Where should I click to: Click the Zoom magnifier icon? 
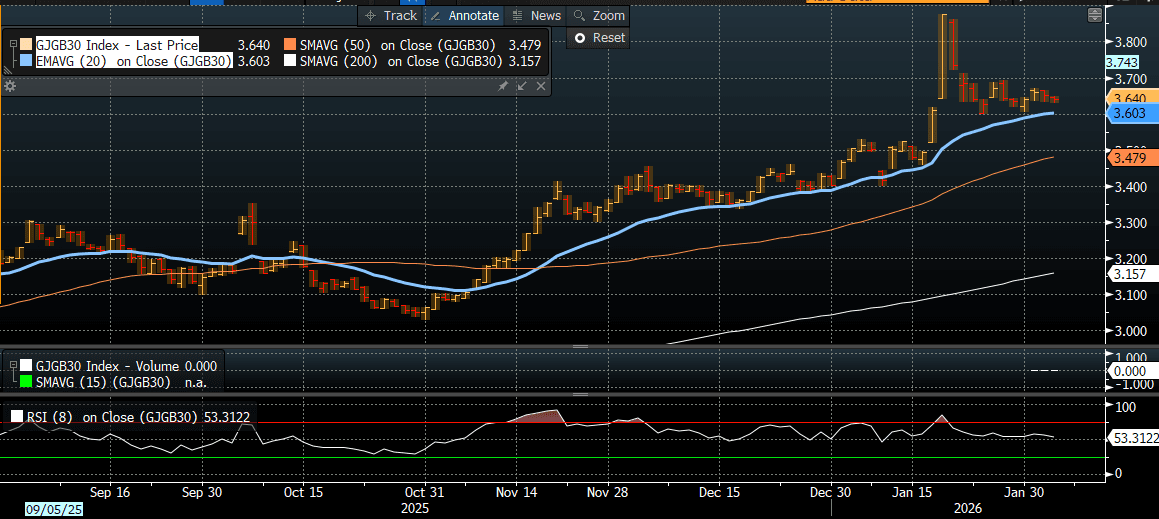[x=579, y=16]
